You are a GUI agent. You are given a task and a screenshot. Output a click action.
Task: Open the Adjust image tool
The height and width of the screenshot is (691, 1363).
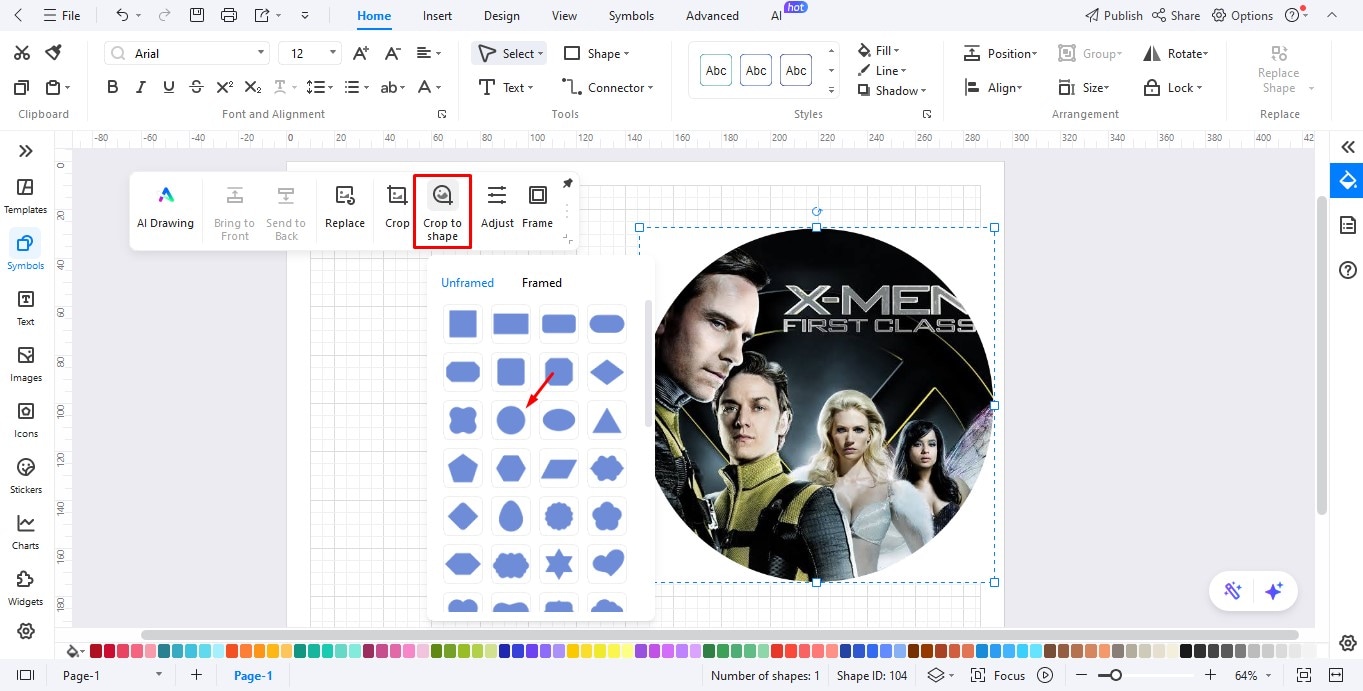pyautogui.click(x=497, y=207)
